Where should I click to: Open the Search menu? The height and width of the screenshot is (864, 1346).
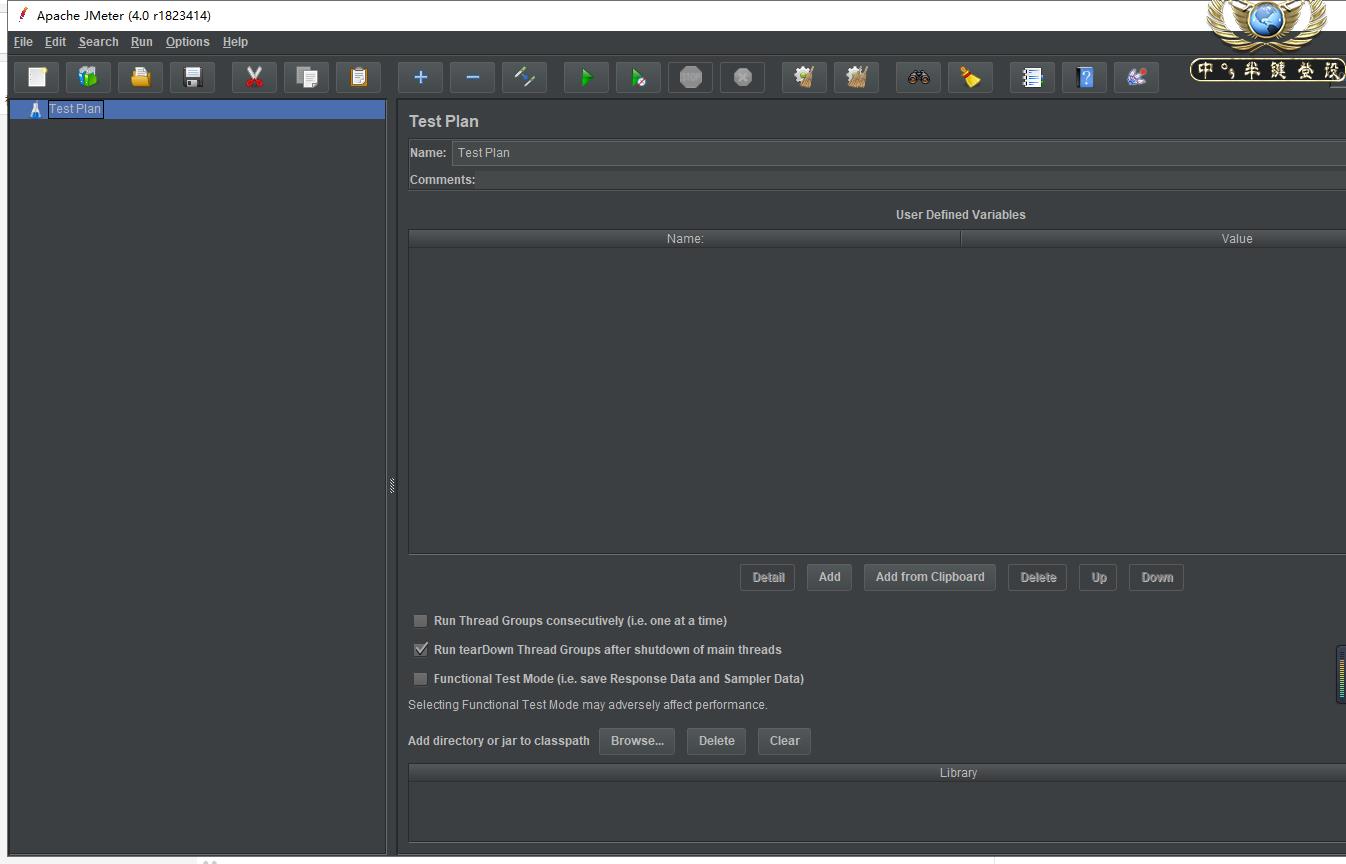(x=98, y=42)
